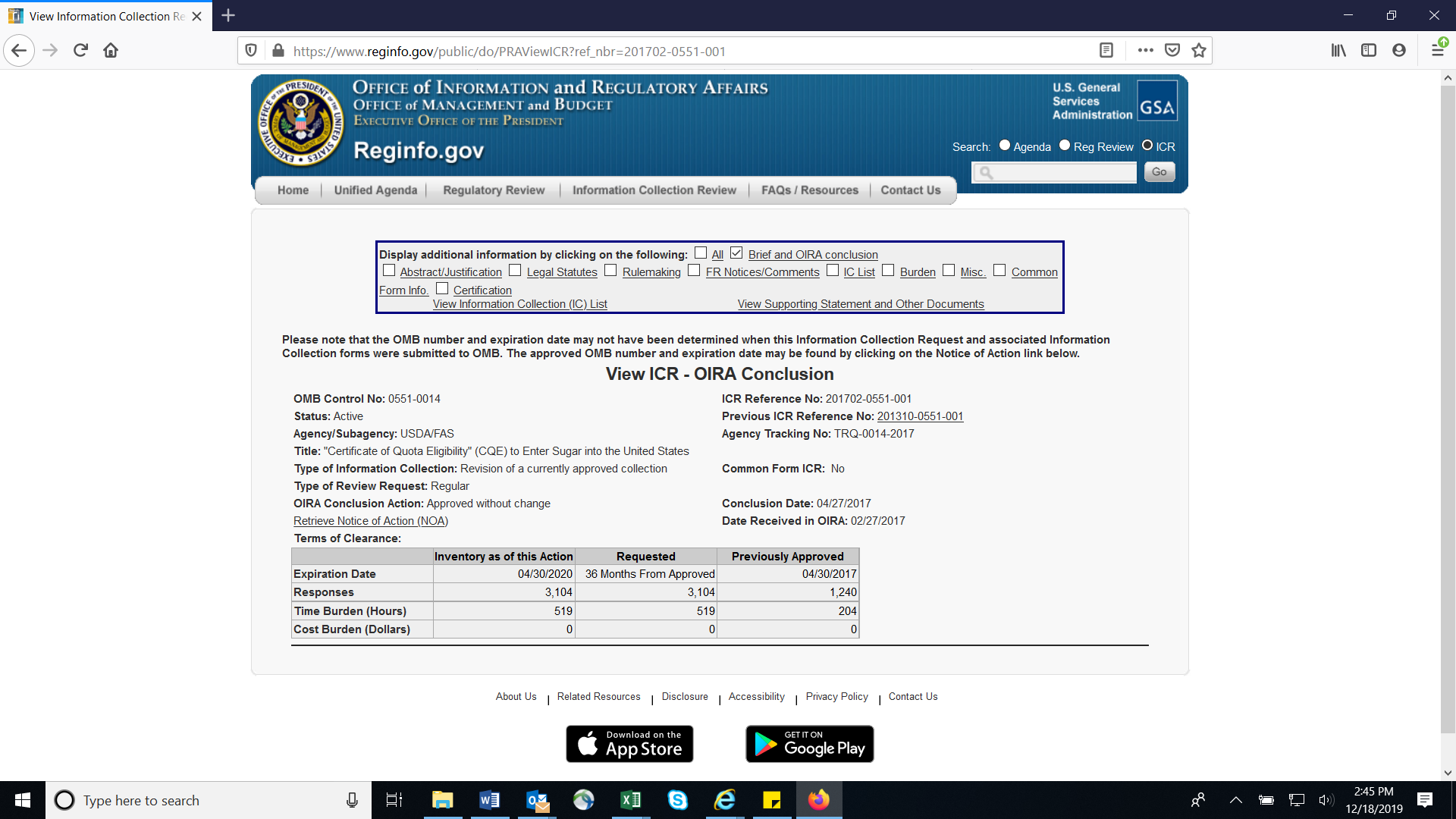Open page actions three-dots menu
The image size is (1456, 819).
[x=1145, y=51]
